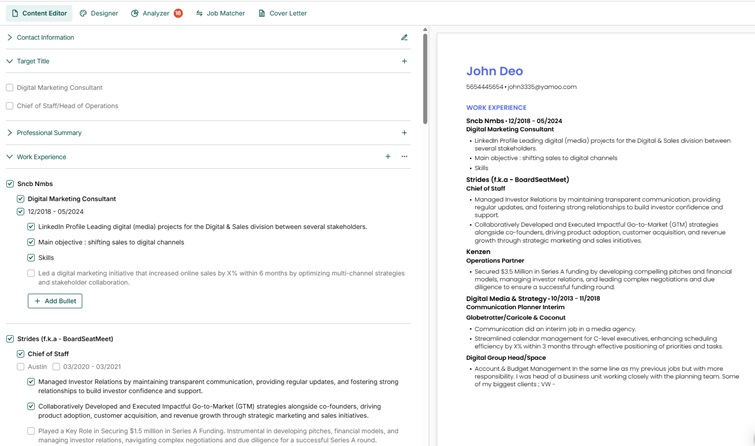
Task: Open the Content Editor tab
Action: tap(39, 13)
